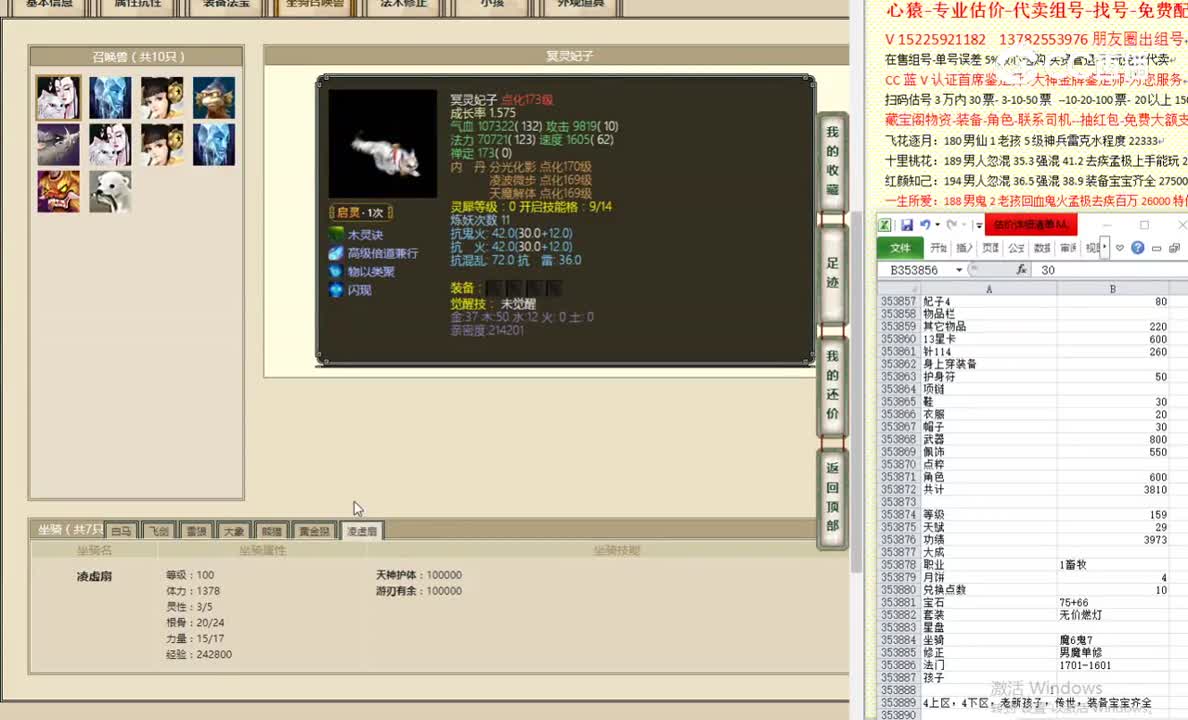Image resolution: width=1188 pixels, height=720 pixels.
Task: Select the white puppy pet thumbnail
Action: (x=110, y=190)
